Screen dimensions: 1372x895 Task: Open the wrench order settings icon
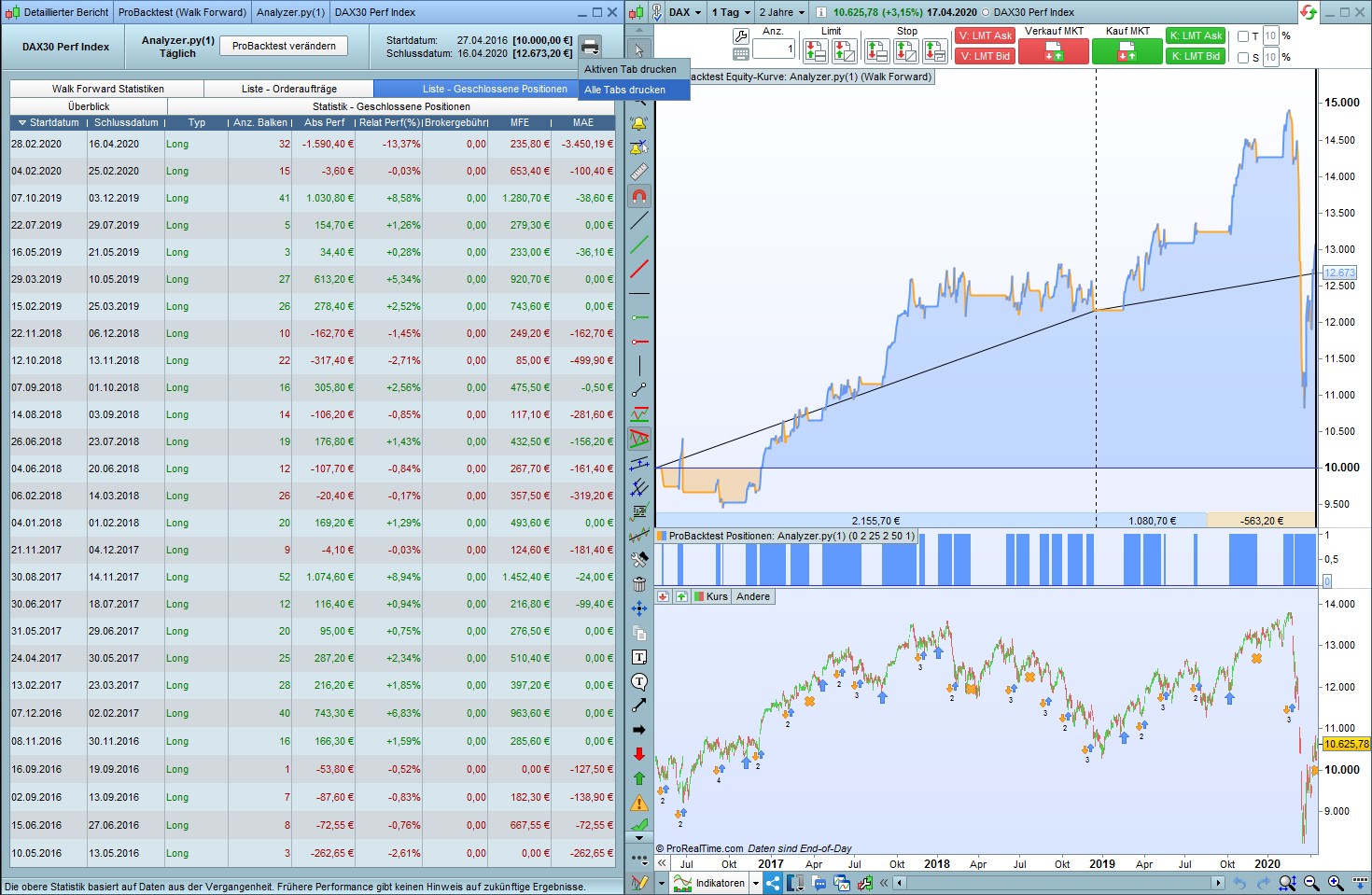[x=741, y=35]
